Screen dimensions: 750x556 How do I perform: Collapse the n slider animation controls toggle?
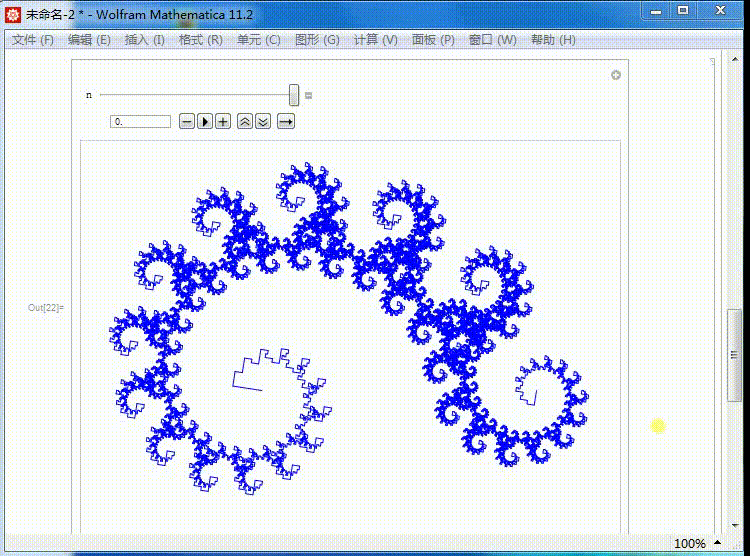309,95
